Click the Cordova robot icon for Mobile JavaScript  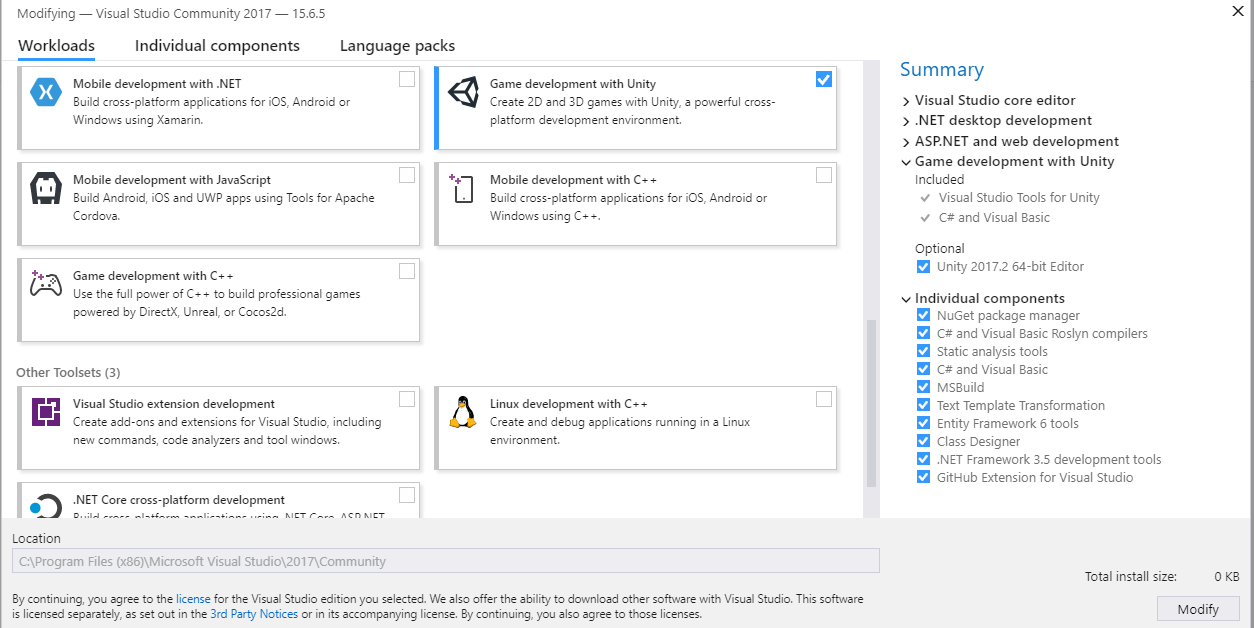coord(46,188)
